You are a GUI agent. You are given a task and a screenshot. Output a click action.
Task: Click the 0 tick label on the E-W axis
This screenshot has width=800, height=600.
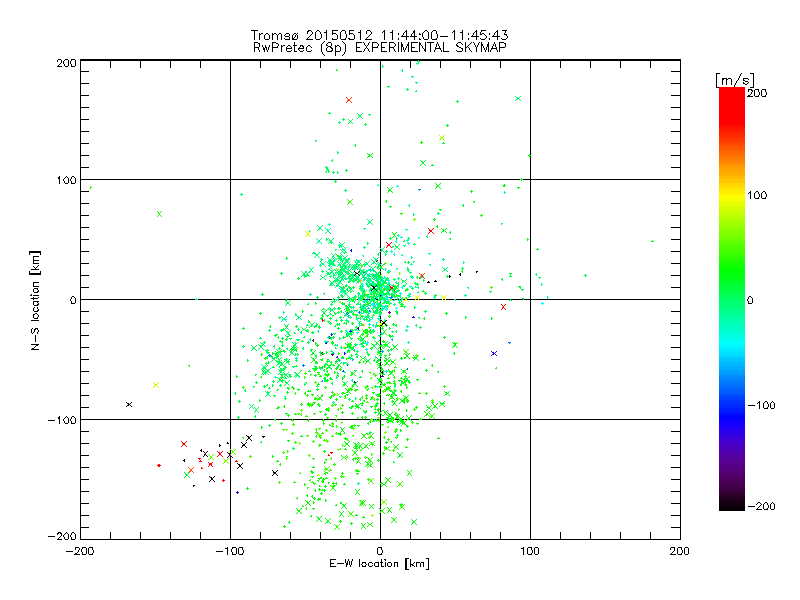point(380,552)
